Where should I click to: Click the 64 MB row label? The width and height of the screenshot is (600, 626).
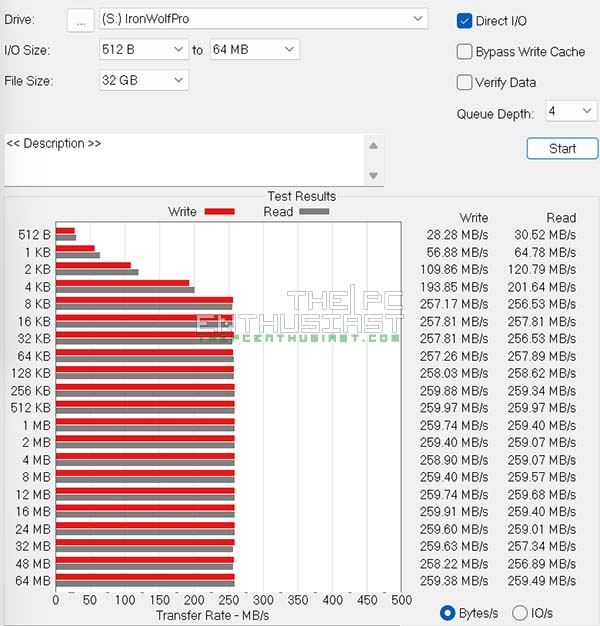33,580
